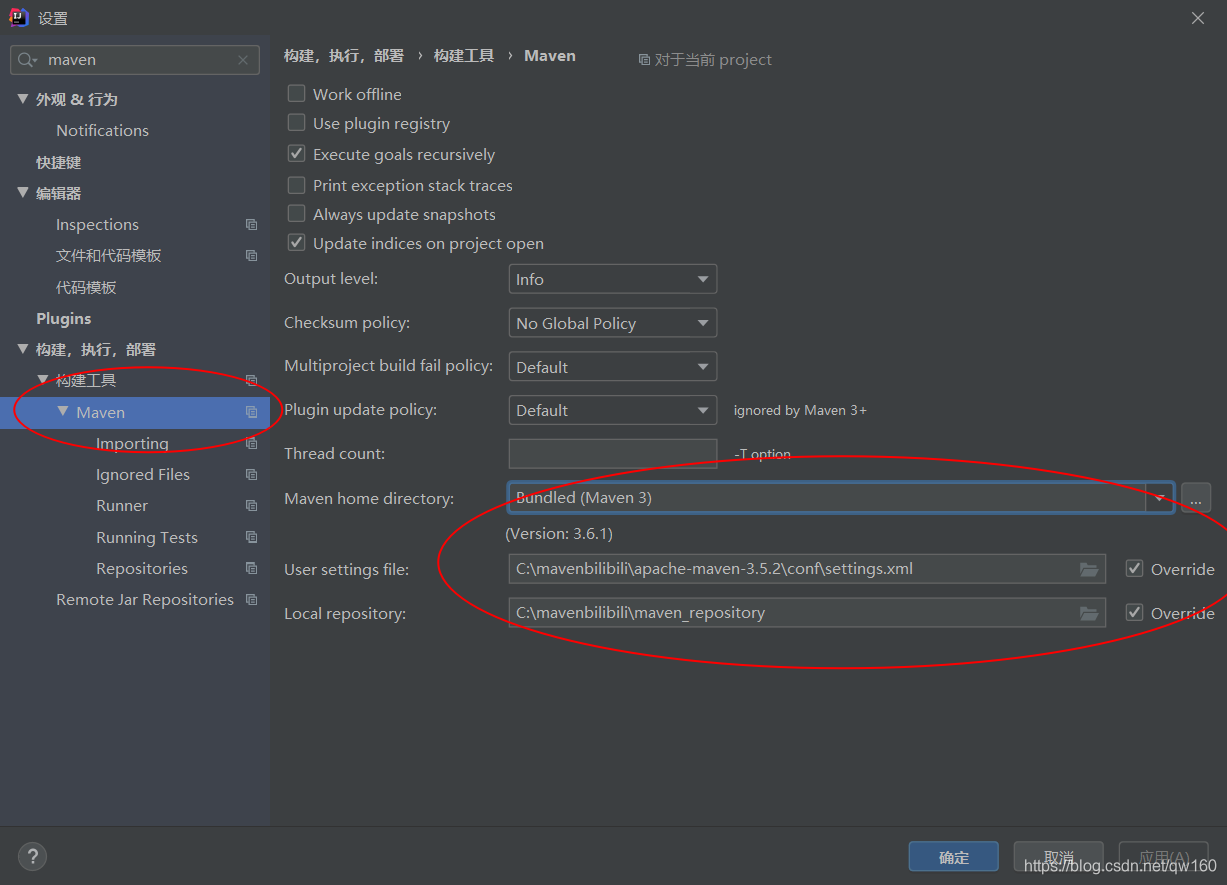Select Repositories under Maven
The height and width of the screenshot is (885, 1227).
click(142, 568)
